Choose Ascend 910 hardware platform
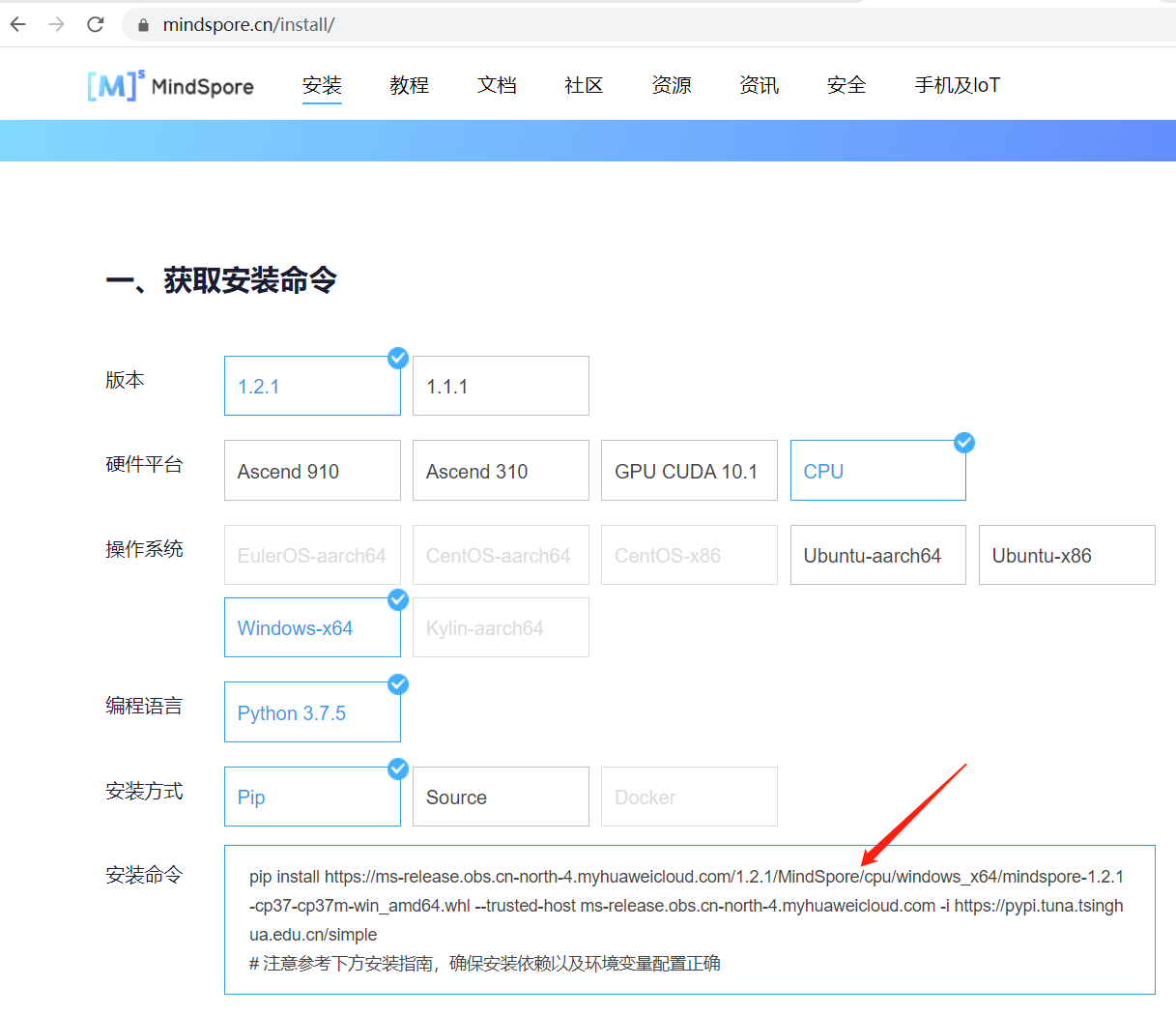 pyautogui.click(x=312, y=471)
